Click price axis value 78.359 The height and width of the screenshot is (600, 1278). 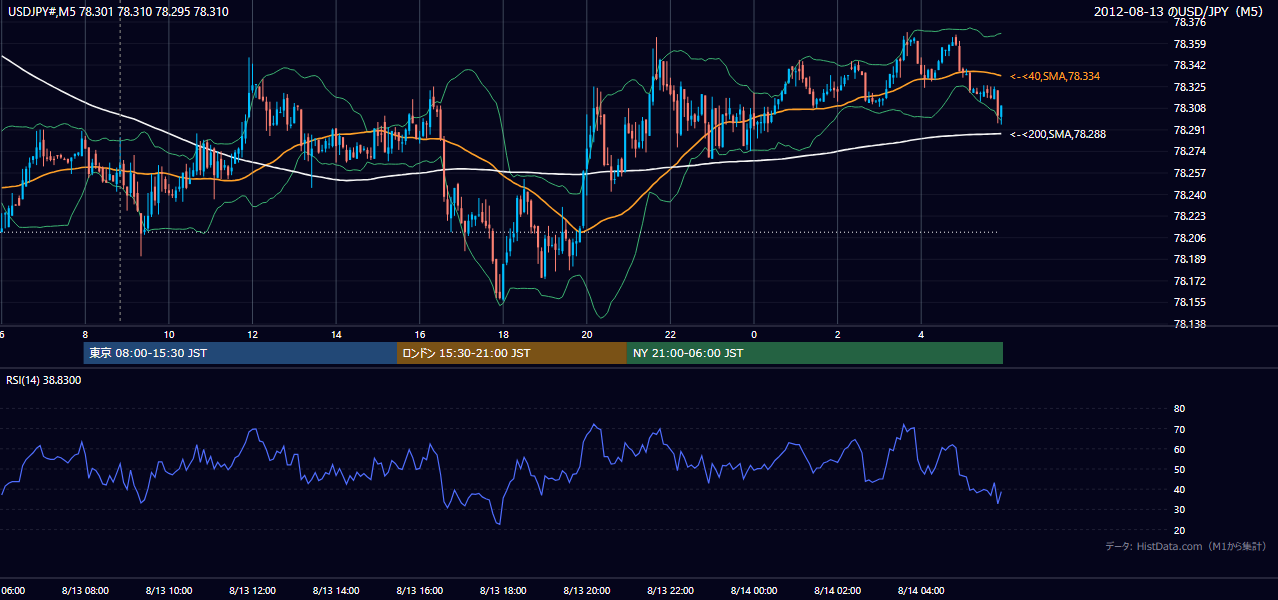tap(1190, 44)
